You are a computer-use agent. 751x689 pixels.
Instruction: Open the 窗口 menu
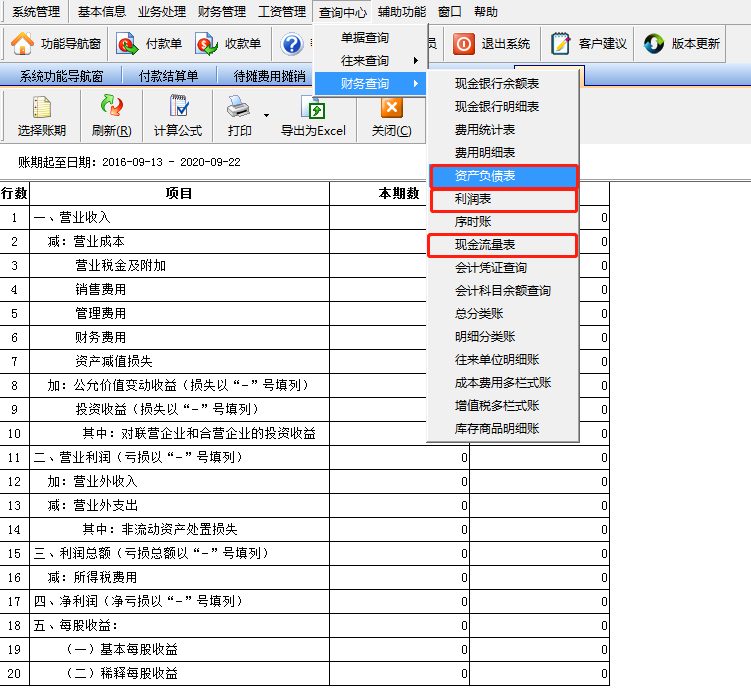pos(450,11)
